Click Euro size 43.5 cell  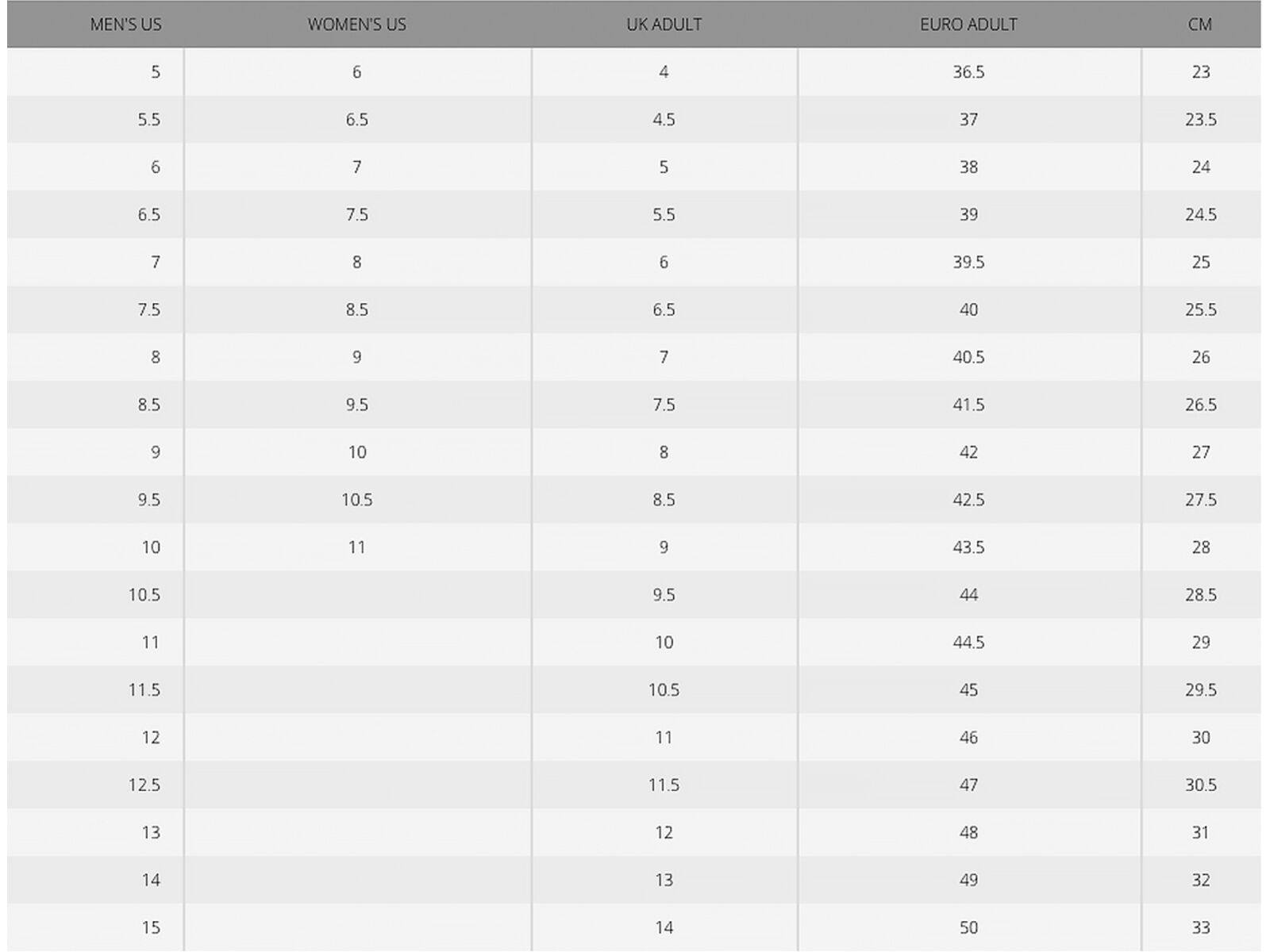pyautogui.click(x=969, y=547)
